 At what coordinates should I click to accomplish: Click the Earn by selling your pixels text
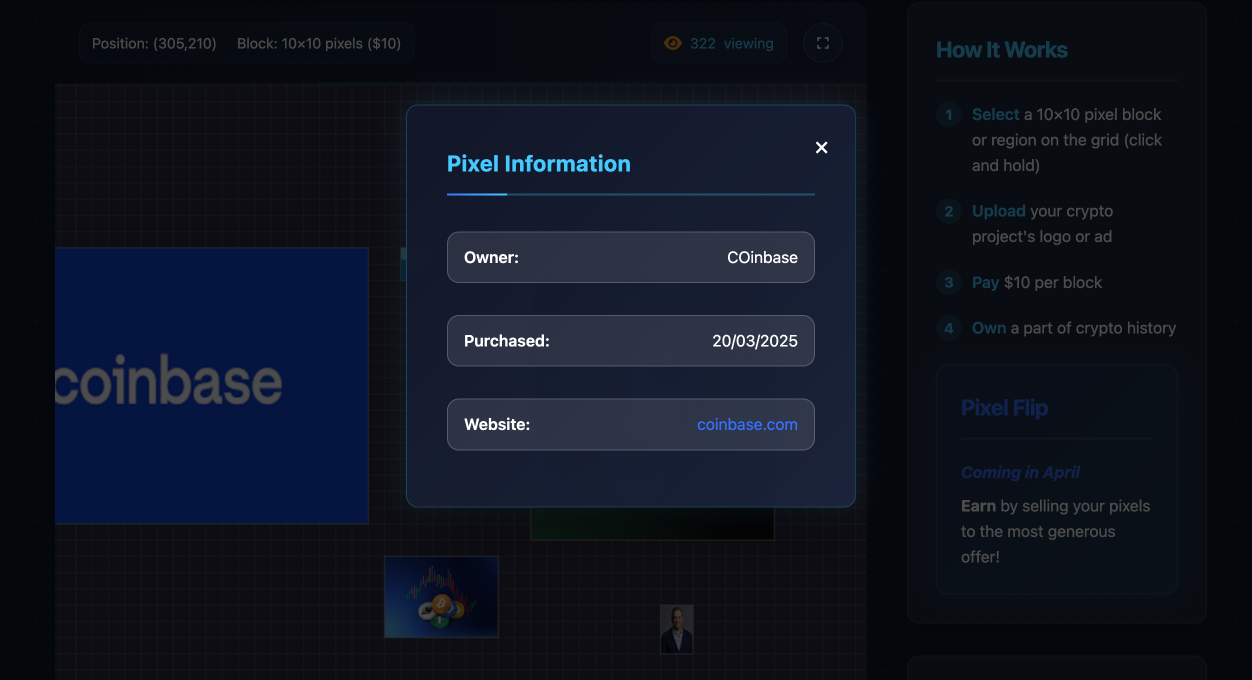pyautogui.click(x=1055, y=531)
